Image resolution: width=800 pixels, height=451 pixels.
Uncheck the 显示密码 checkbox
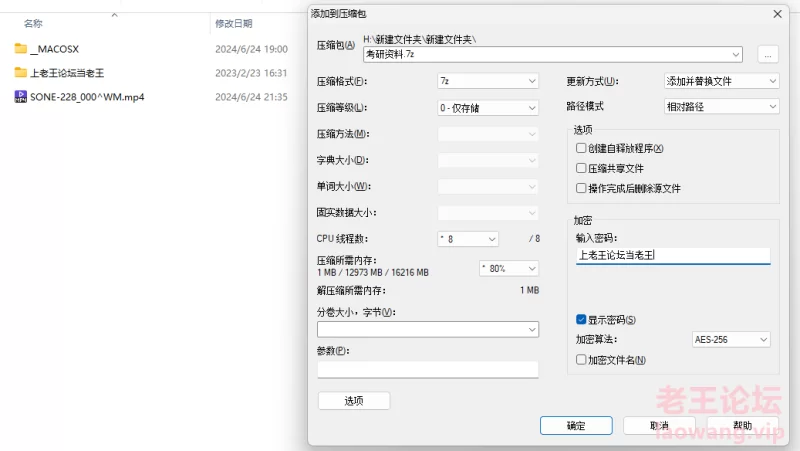point(581,320)
